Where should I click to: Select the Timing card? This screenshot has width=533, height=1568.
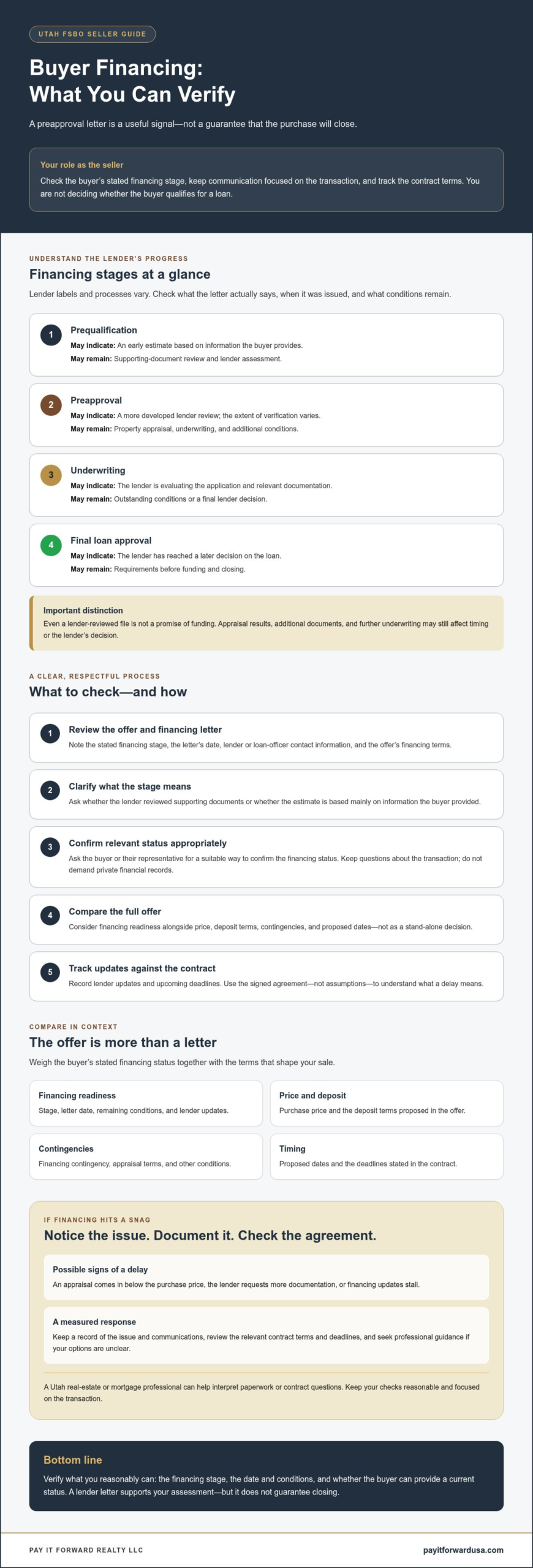(x=387, y=1156)
